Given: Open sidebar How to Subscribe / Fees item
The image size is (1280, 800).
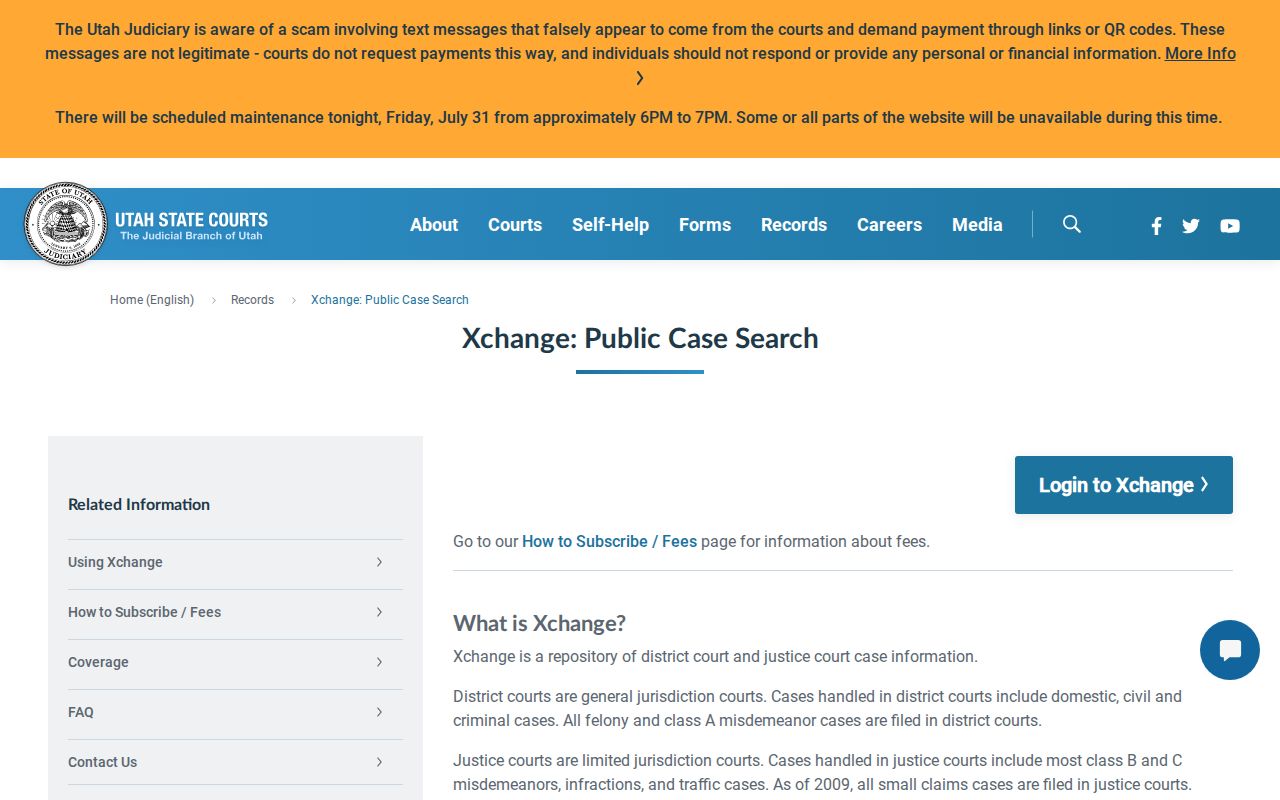Looking at the screenshot, I should (235, 612).
